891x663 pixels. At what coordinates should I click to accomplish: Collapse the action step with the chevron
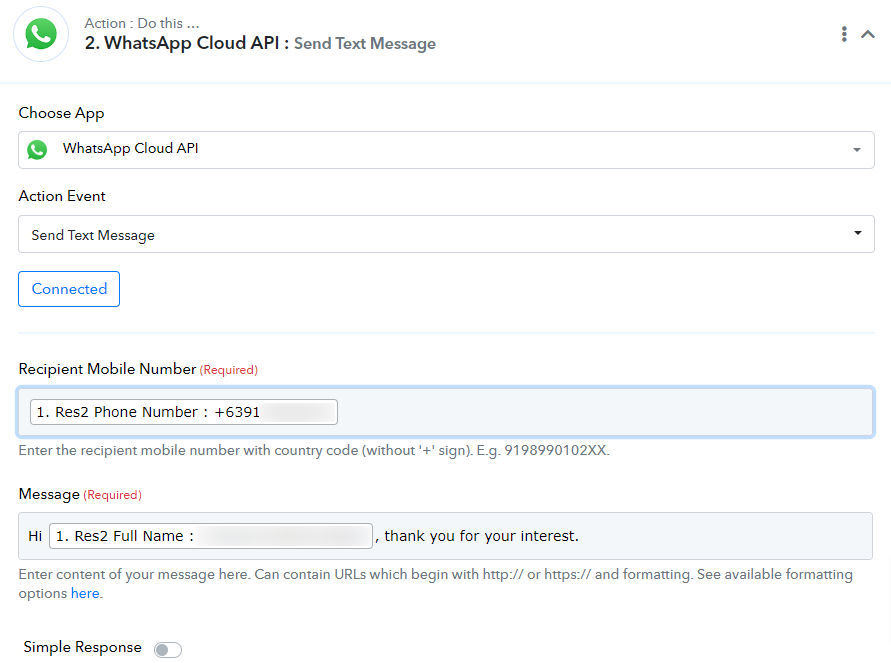click(868, 35)
